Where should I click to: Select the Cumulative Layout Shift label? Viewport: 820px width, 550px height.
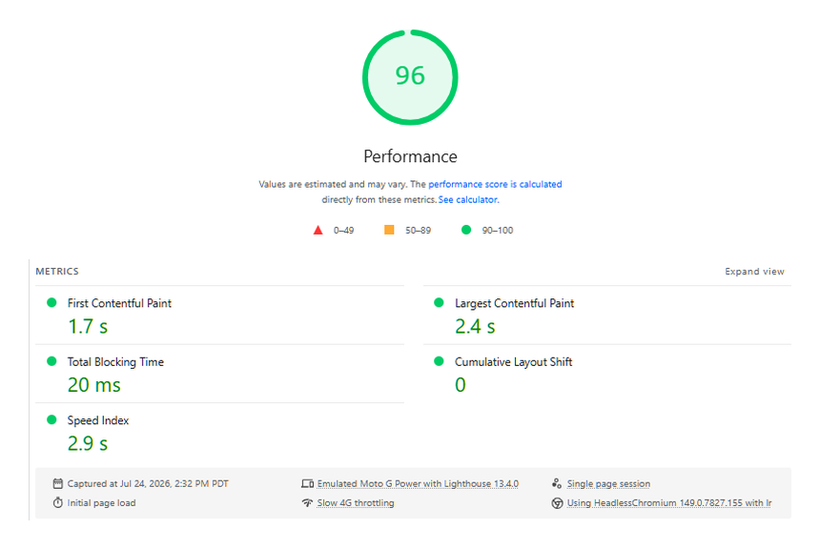(513, 362)
